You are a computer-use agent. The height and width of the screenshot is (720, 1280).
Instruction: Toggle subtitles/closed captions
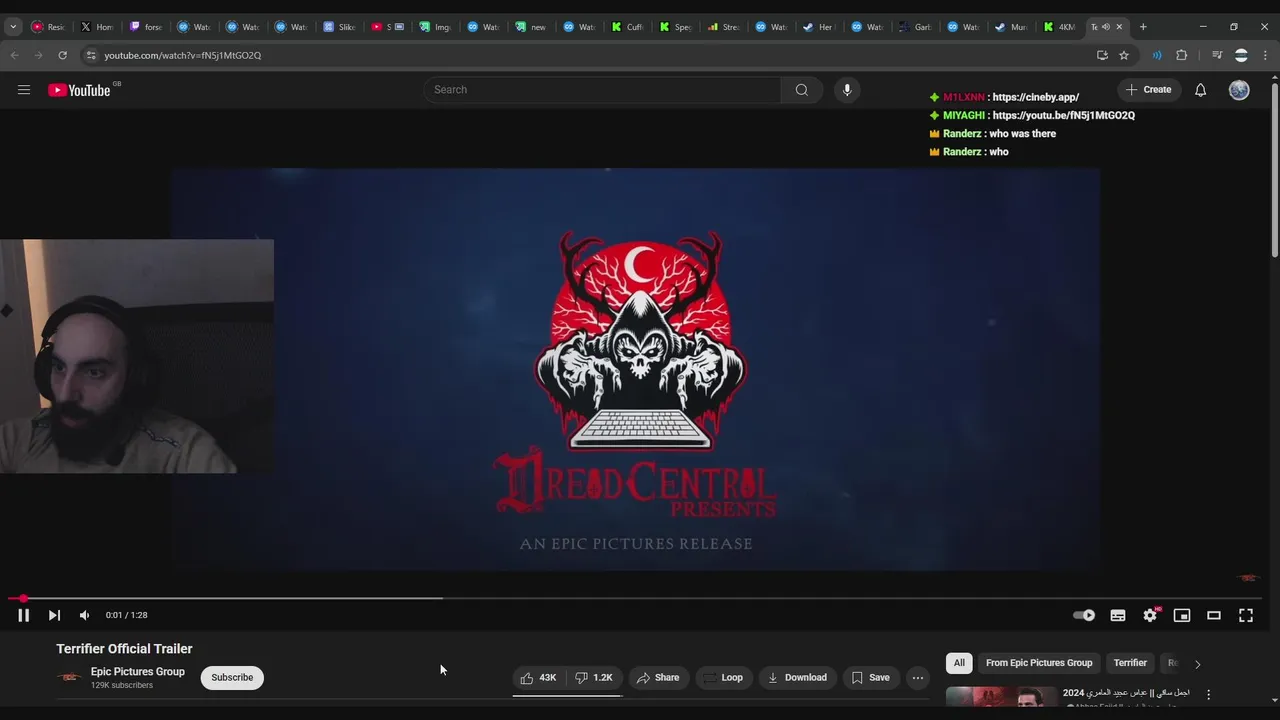(x=1118, y=615)
